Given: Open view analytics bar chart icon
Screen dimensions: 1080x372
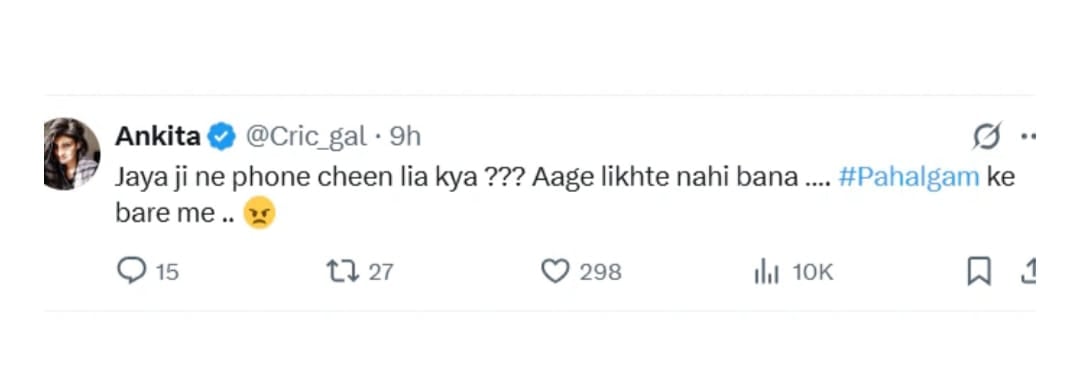Looking at the screenshot, I should (766, 273).
